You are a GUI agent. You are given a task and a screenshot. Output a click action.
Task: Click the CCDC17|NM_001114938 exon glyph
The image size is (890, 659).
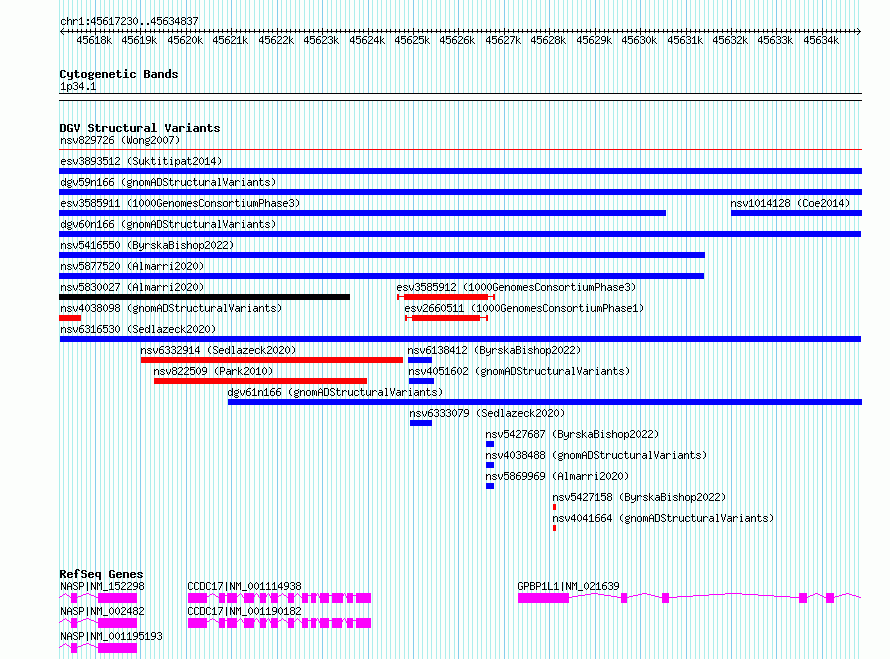click(279, 598)
